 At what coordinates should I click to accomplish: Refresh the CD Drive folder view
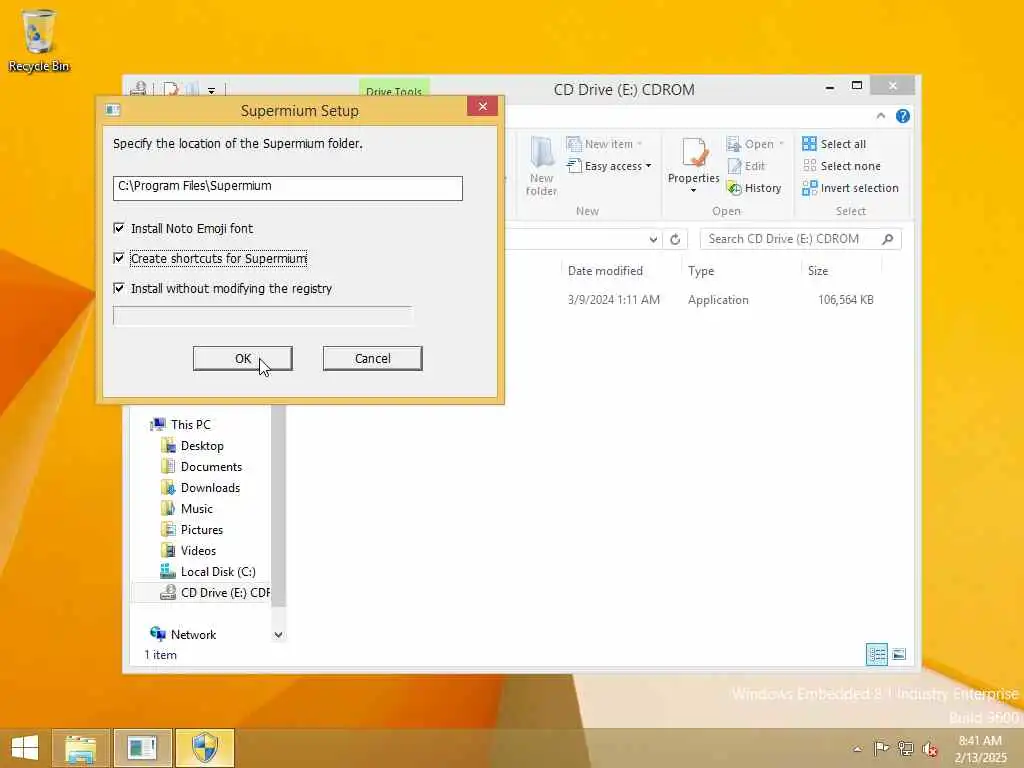click(675, 240)
